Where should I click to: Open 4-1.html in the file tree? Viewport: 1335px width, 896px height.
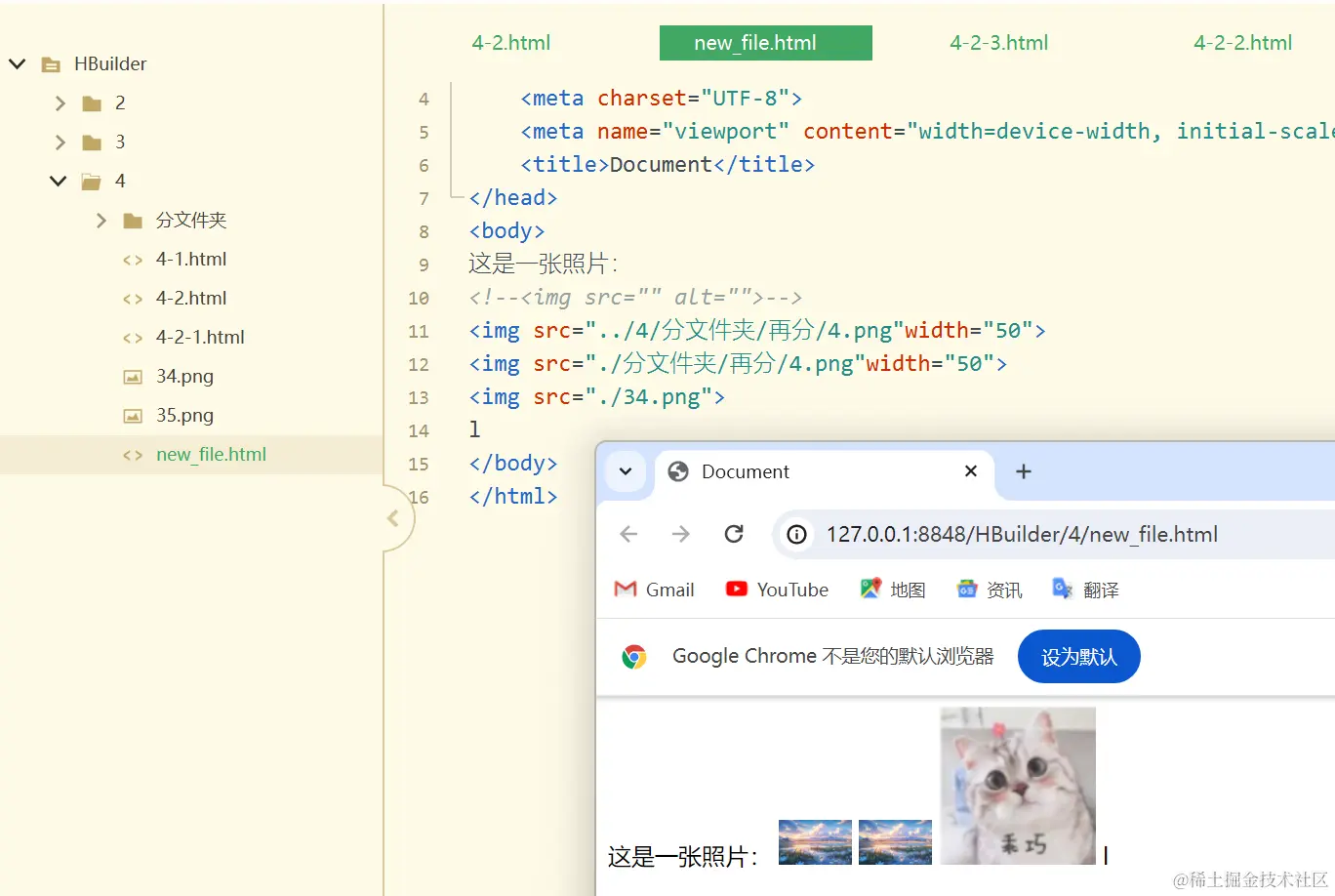(x=191, y=259)
